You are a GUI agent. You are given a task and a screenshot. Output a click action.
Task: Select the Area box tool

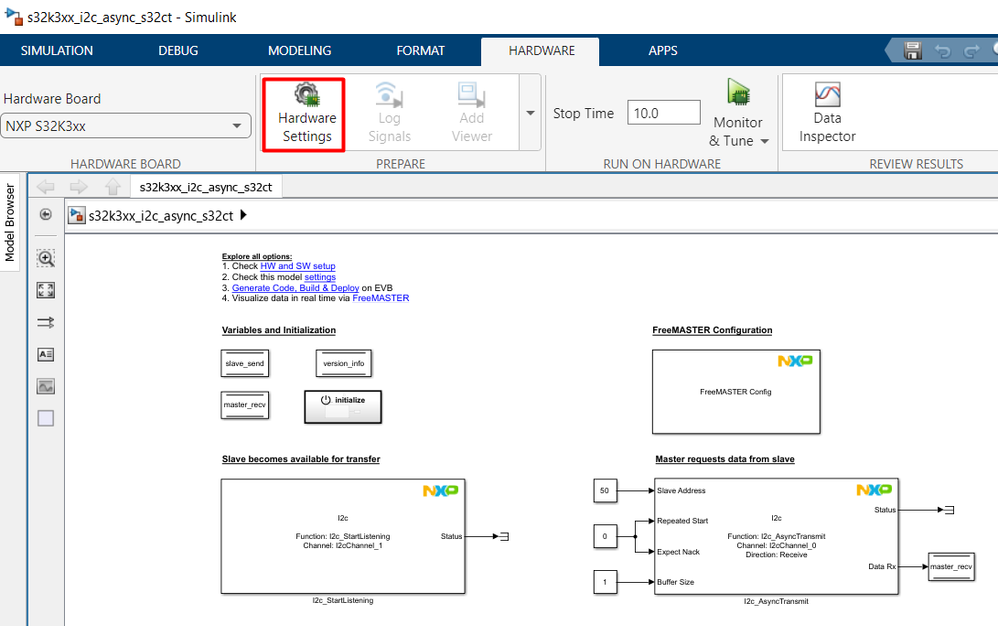[x=46, y=418]
